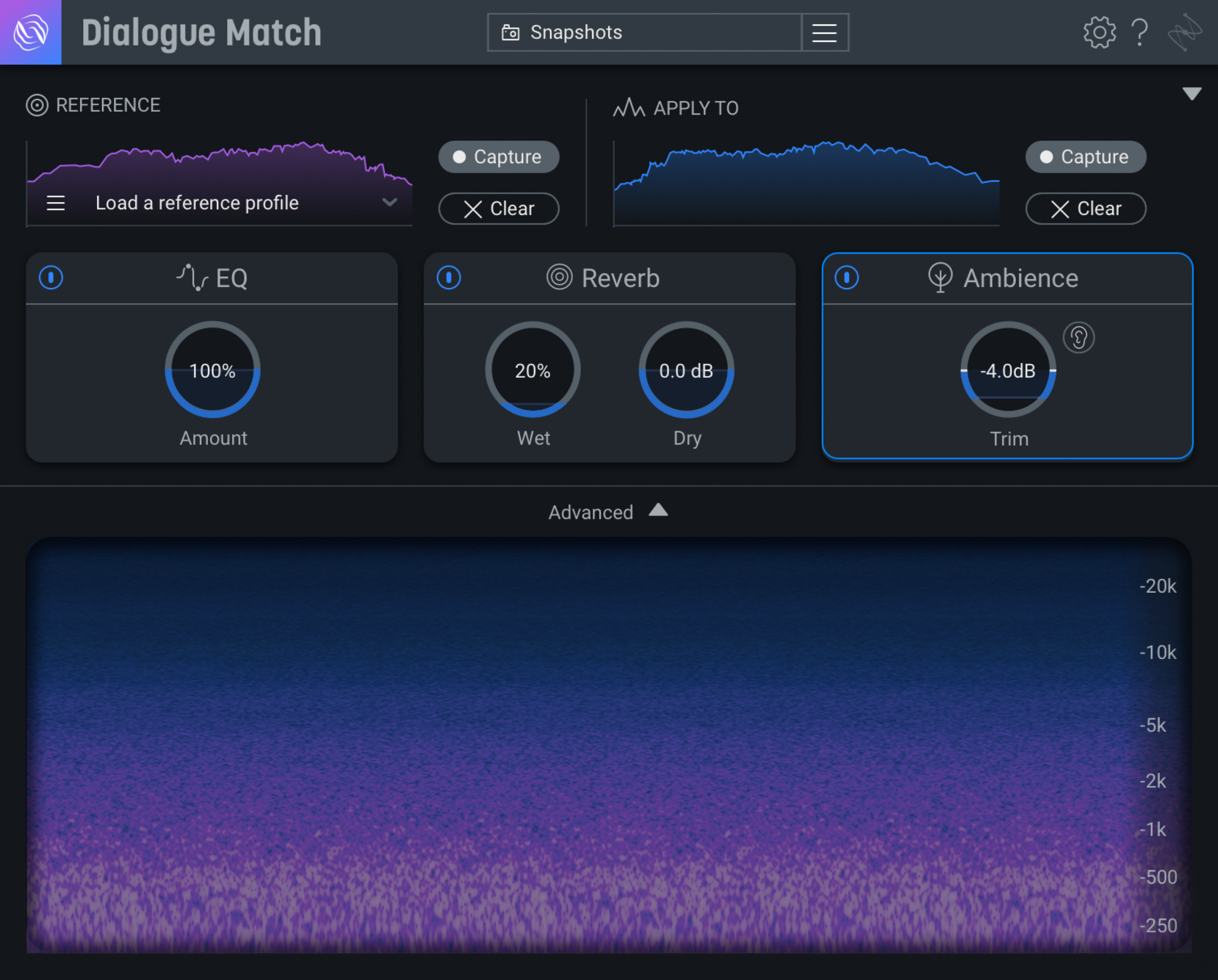Toggle the EQ module power button
This screenshot has width=1218, height=980.
51,277
